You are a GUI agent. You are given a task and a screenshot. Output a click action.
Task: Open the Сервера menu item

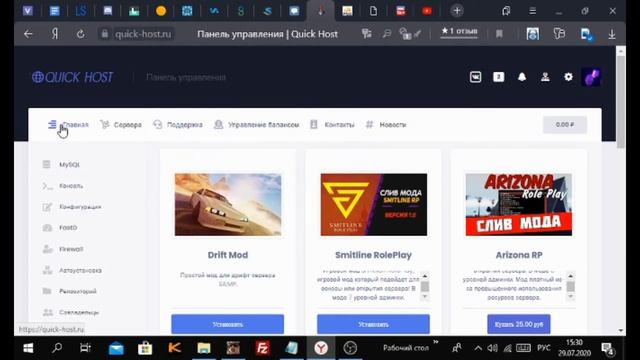[x=121, y=124]
